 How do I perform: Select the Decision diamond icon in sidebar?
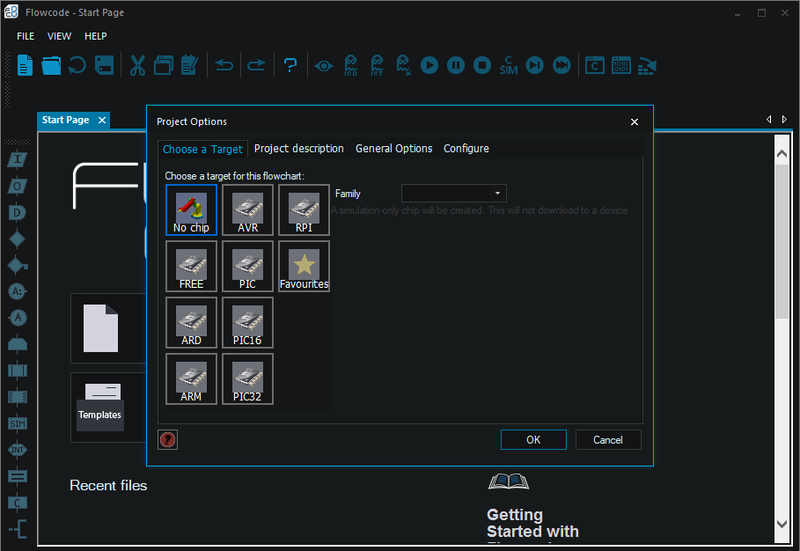pos(17,239)
